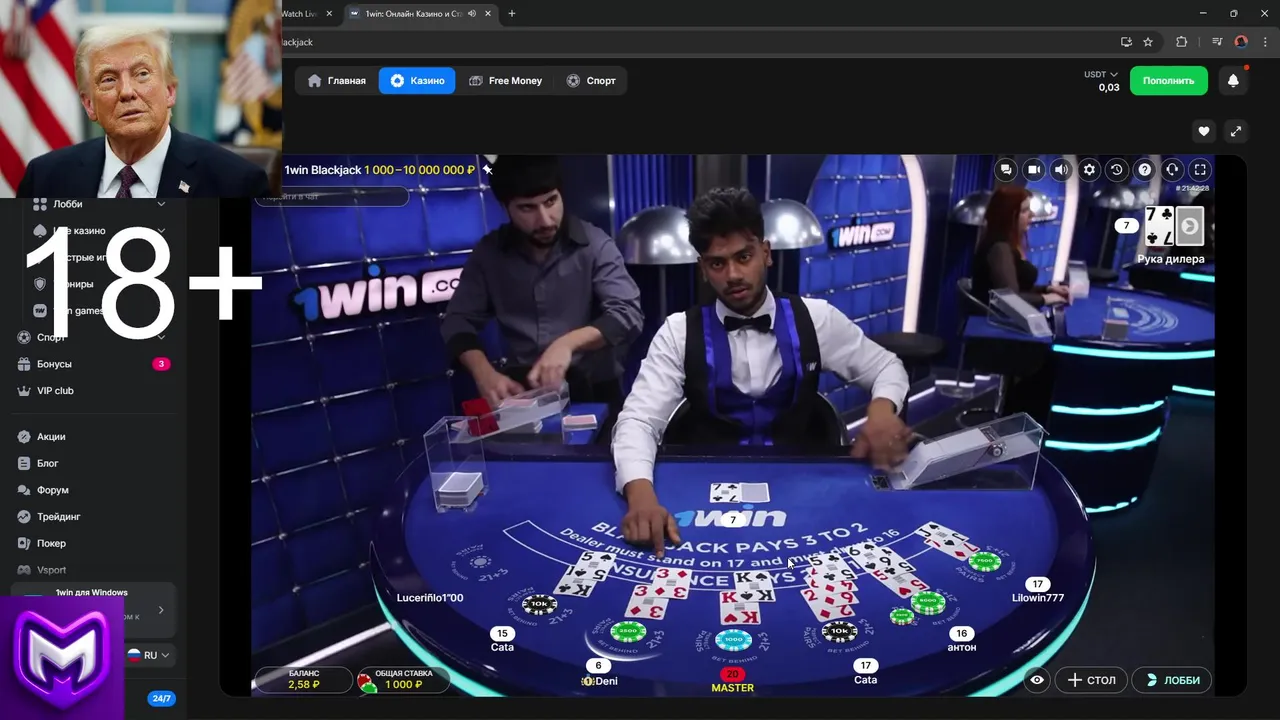The image size is (1280, 720).
Task: Open Блог sidebar link
Action: (48, 464)
